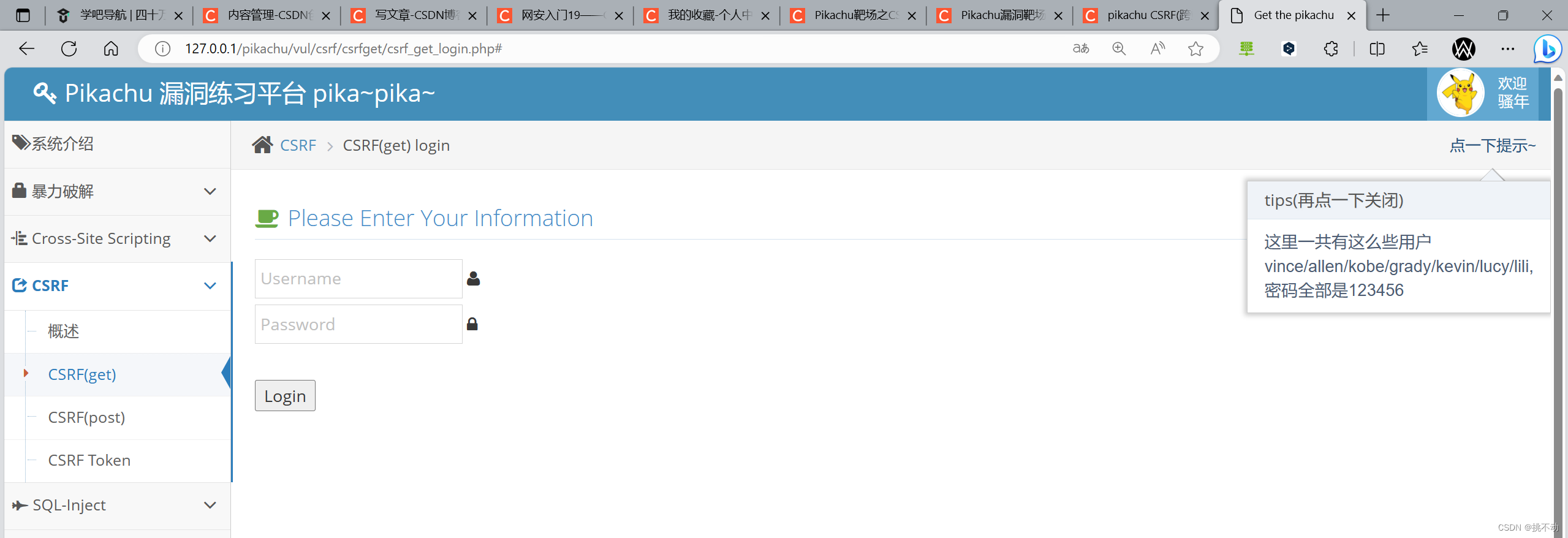Screen dimensions: 1568x538
Task: Open the translate page icon
Action: [1081, 48]
